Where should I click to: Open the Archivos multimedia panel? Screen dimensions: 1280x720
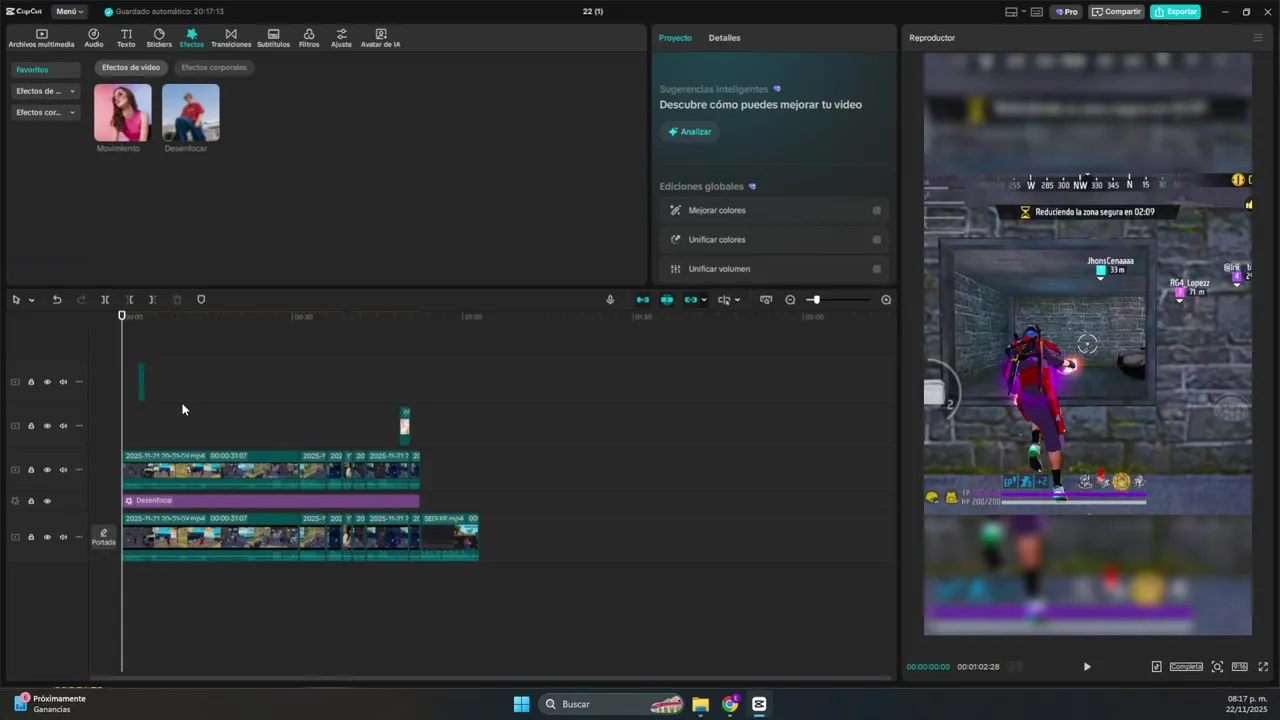(x=41, y=38)
